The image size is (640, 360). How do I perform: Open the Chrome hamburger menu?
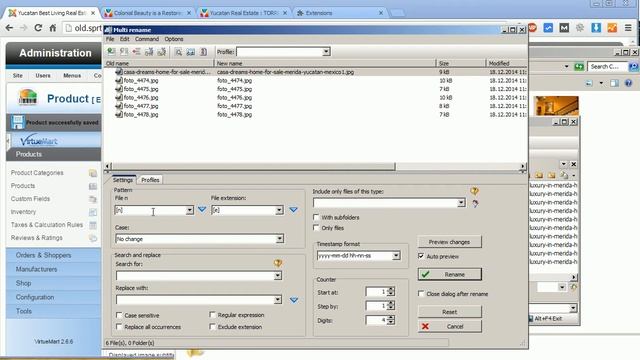click(x=628, y=28)
